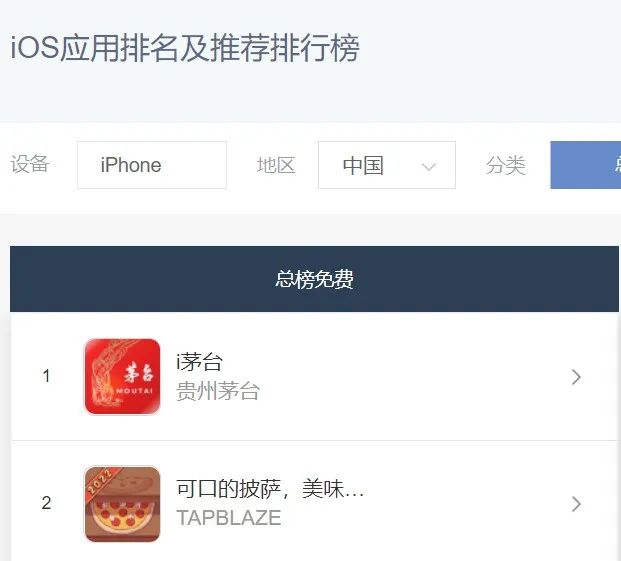Viewport: 621px width, 561px height.
Task: Select the blue category button after 分类
Action: point(586,165)
